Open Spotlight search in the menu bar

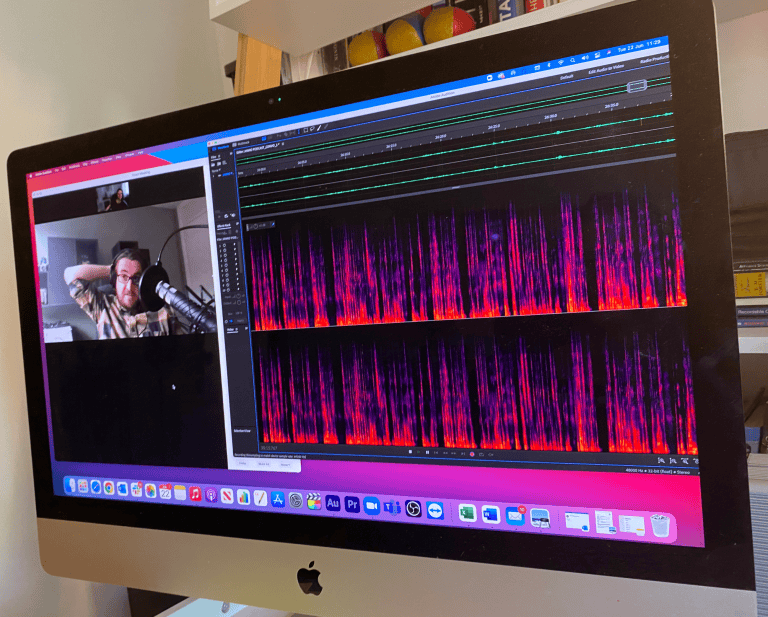click(573, 60)
